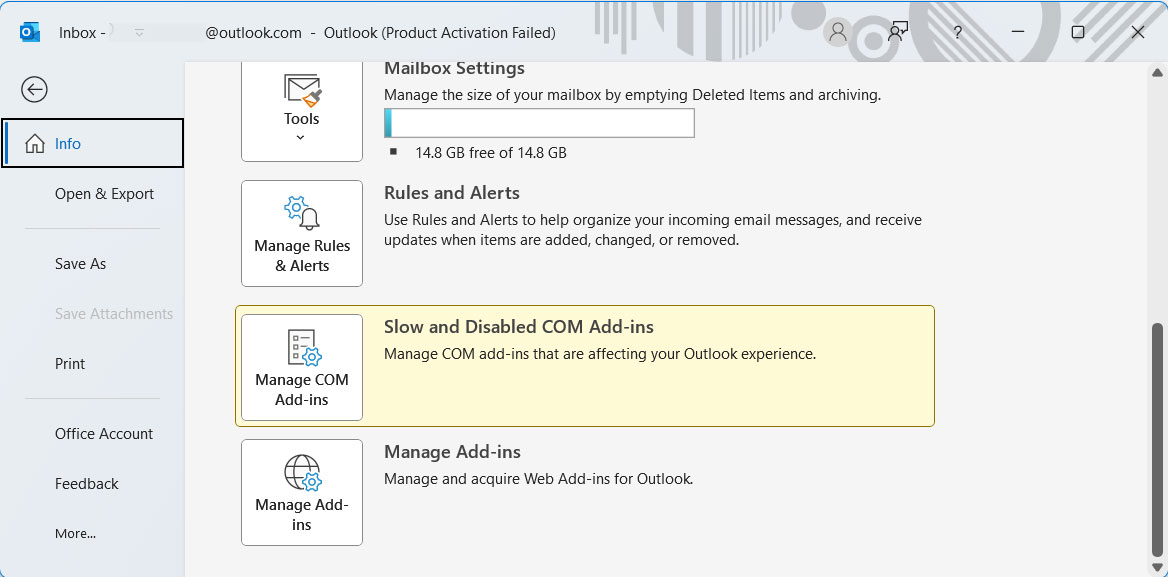Open Manage COM Add-ins via its icon
The height and width of the screenshot is (577, 1168).
point(301,349)
